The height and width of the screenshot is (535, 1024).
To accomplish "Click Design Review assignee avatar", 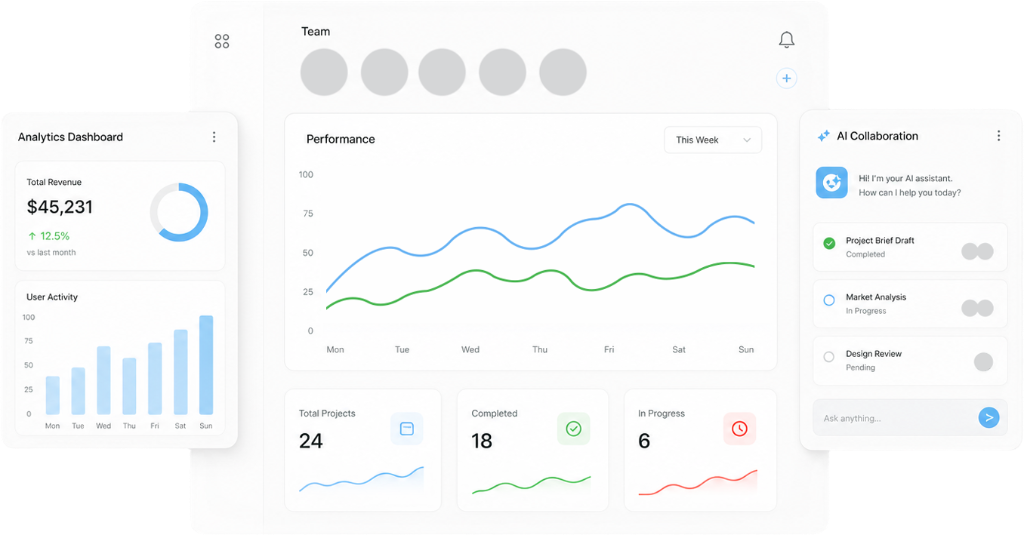I will 983,362.
